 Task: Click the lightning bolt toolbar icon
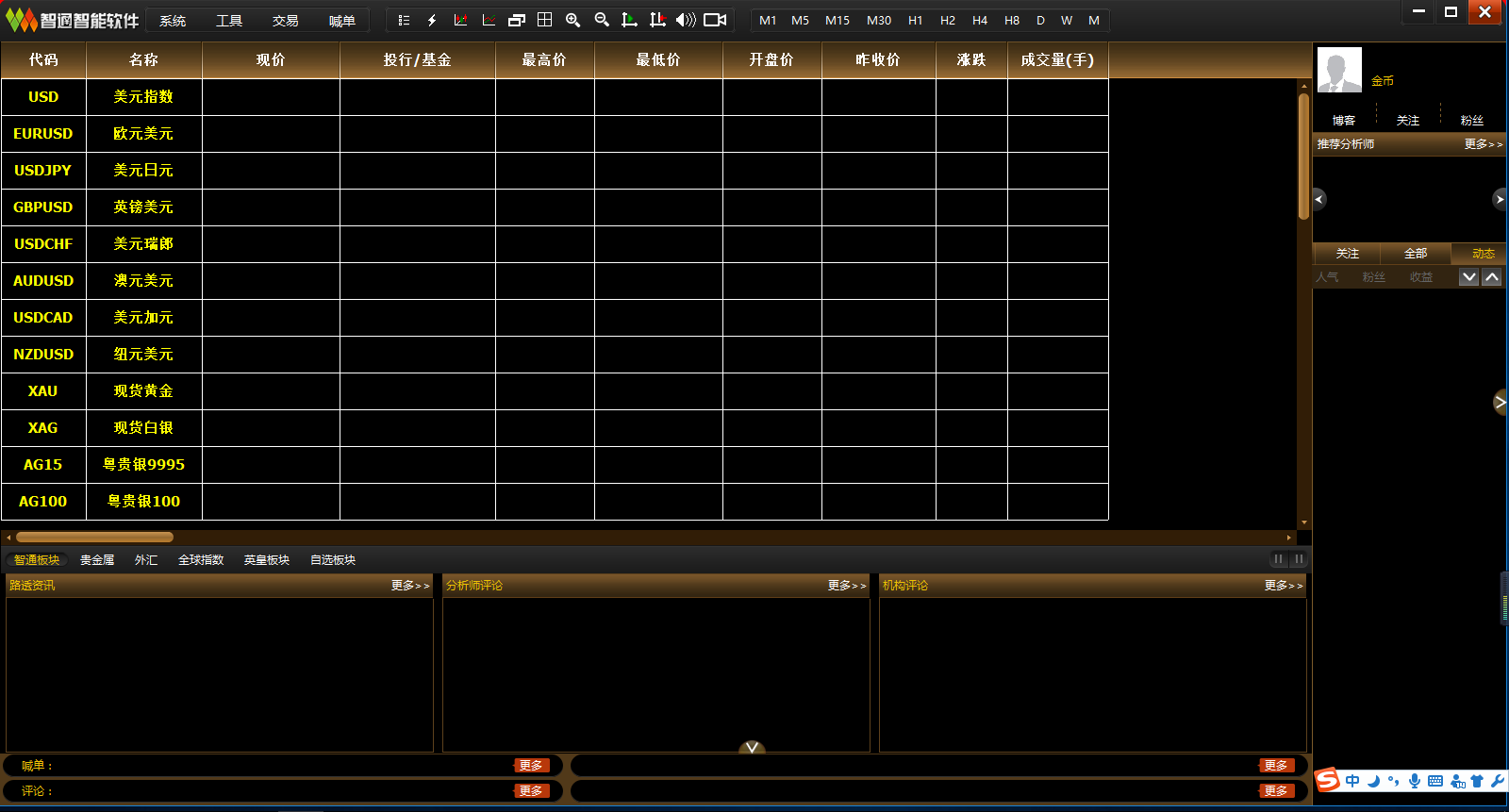tap(432, 20)
